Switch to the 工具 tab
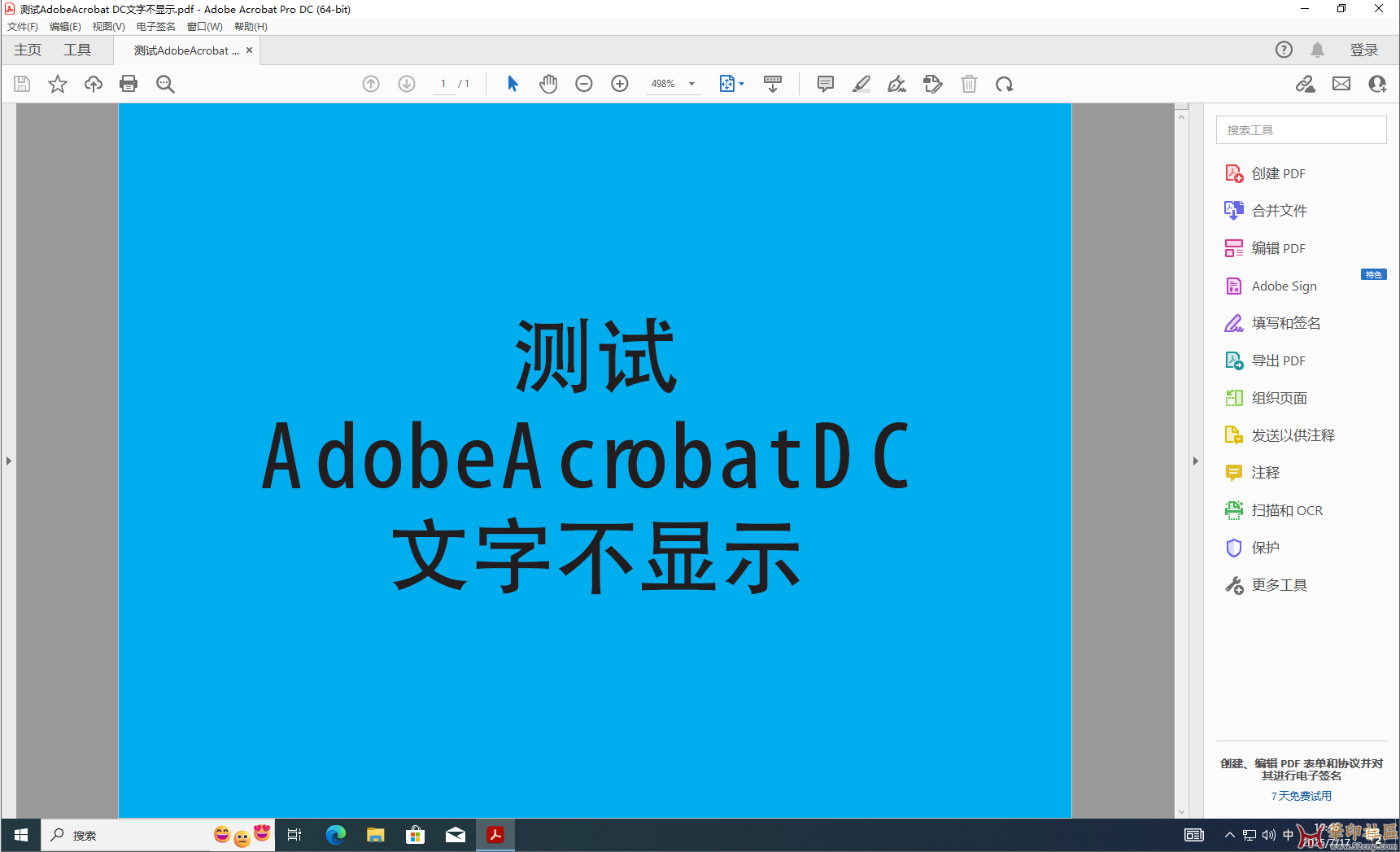Viewport: 1400px width, 852px height. click(77, 50)
